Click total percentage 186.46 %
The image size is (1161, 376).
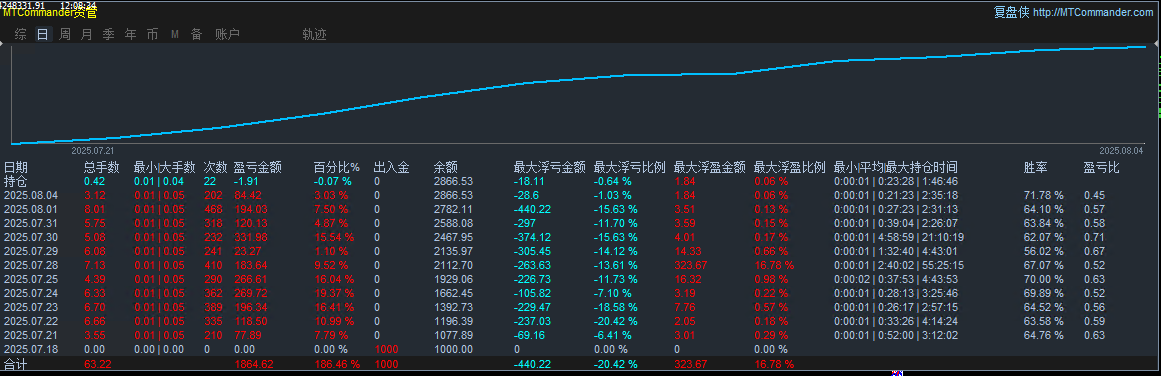(337, 364)
